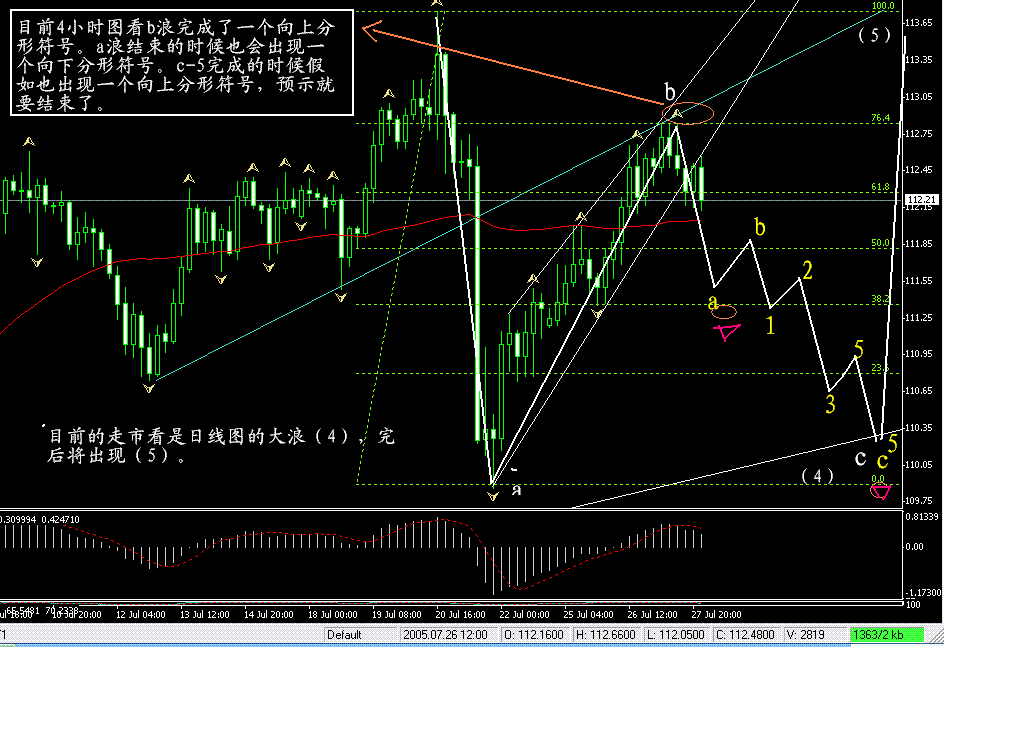Viewport: 1024px width, 742px height.
Task: Click the current price tag 112.21
Action: pyautogui.click(x=922, y=200)
